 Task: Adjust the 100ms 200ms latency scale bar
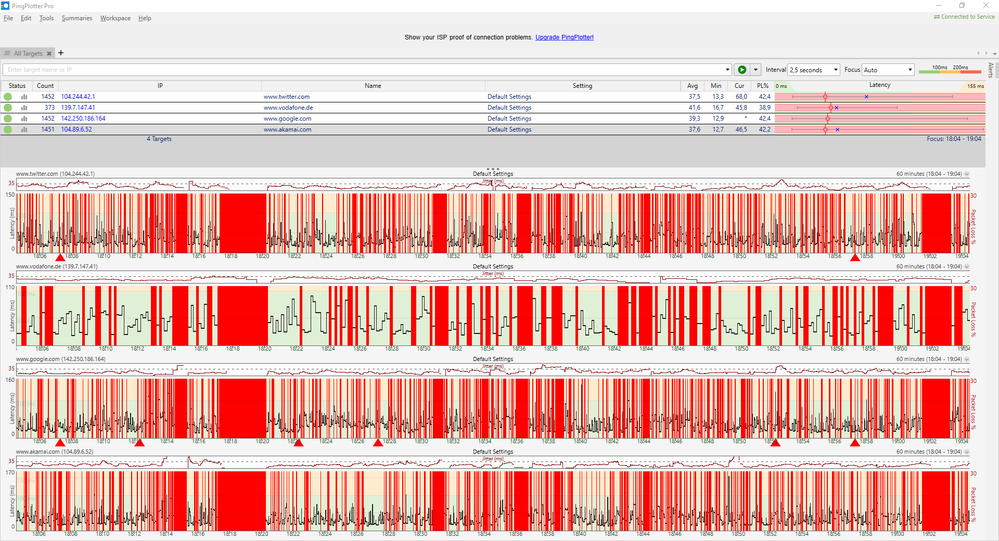point(951,69)
